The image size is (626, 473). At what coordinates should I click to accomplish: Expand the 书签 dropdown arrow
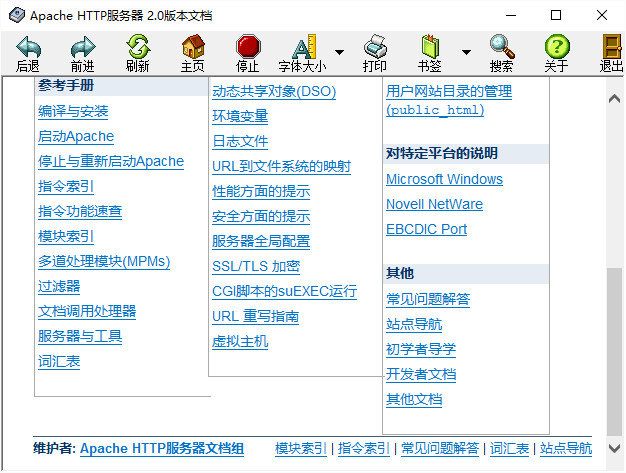(x=466, y=52)
